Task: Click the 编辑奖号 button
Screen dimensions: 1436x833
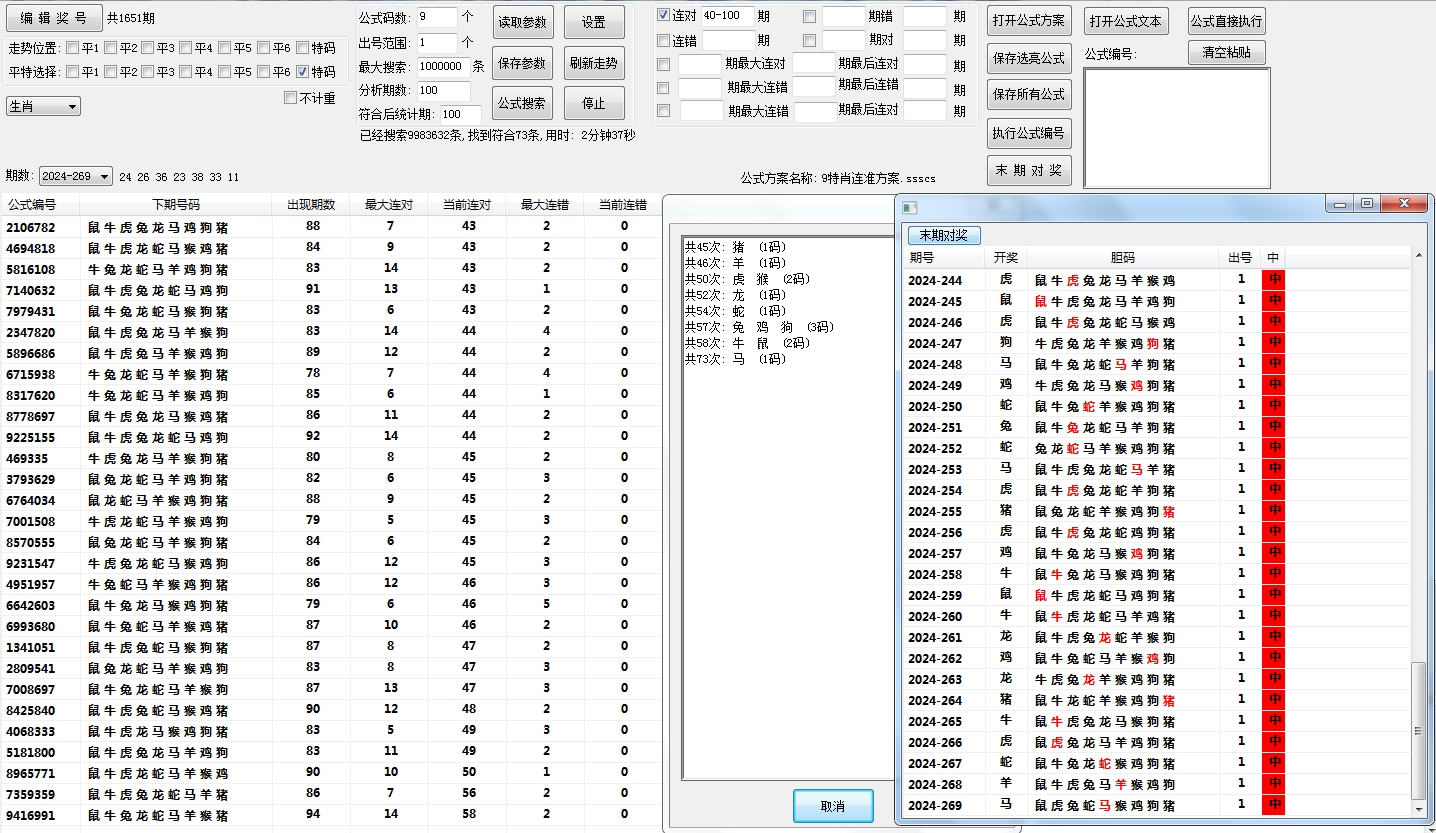Action: 54,18
